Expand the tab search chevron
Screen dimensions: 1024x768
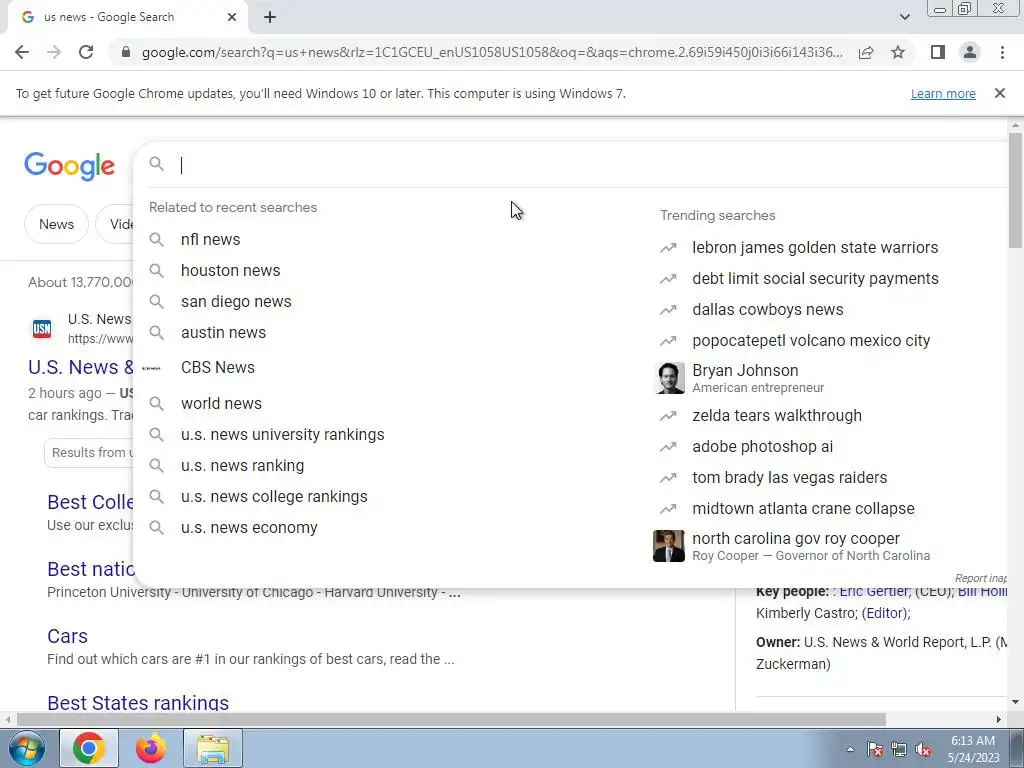pos(904,17)
